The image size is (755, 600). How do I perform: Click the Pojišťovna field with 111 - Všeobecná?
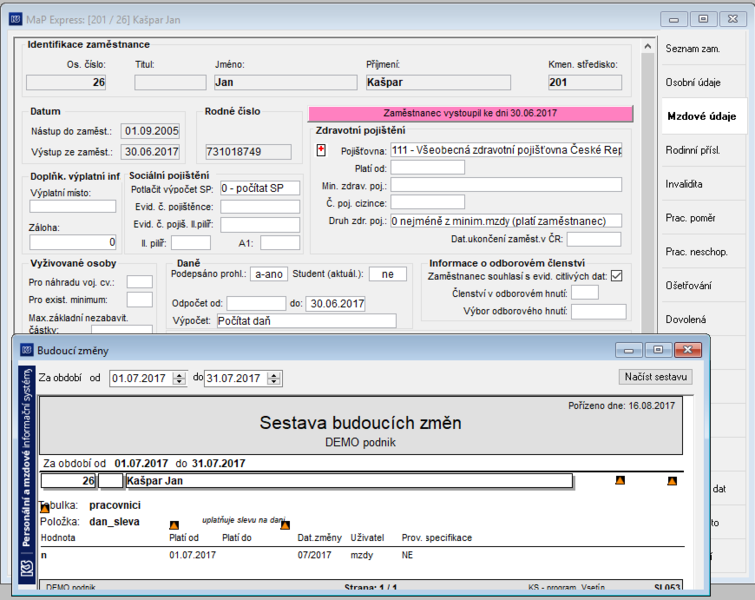pos(506,150)
